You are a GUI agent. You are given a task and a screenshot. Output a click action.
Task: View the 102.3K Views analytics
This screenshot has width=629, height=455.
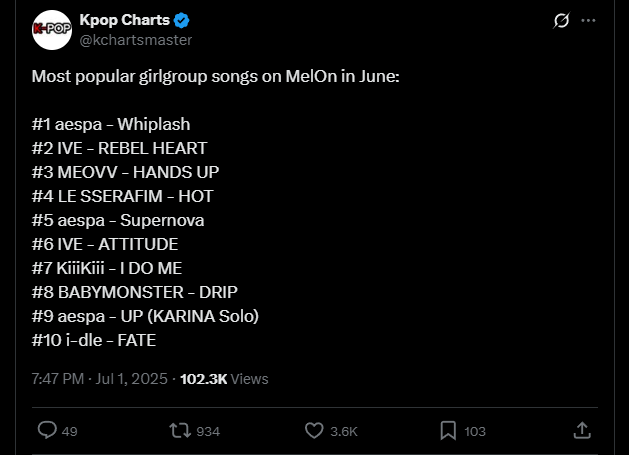coord(224,379)
